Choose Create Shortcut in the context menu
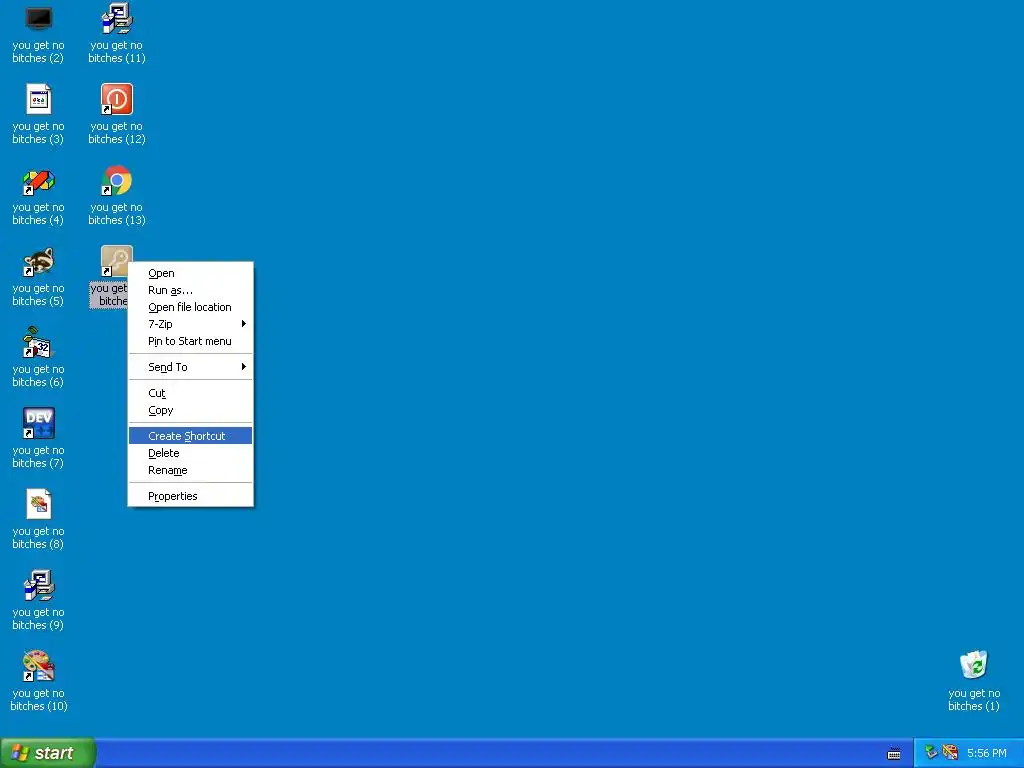 [191, 436]
